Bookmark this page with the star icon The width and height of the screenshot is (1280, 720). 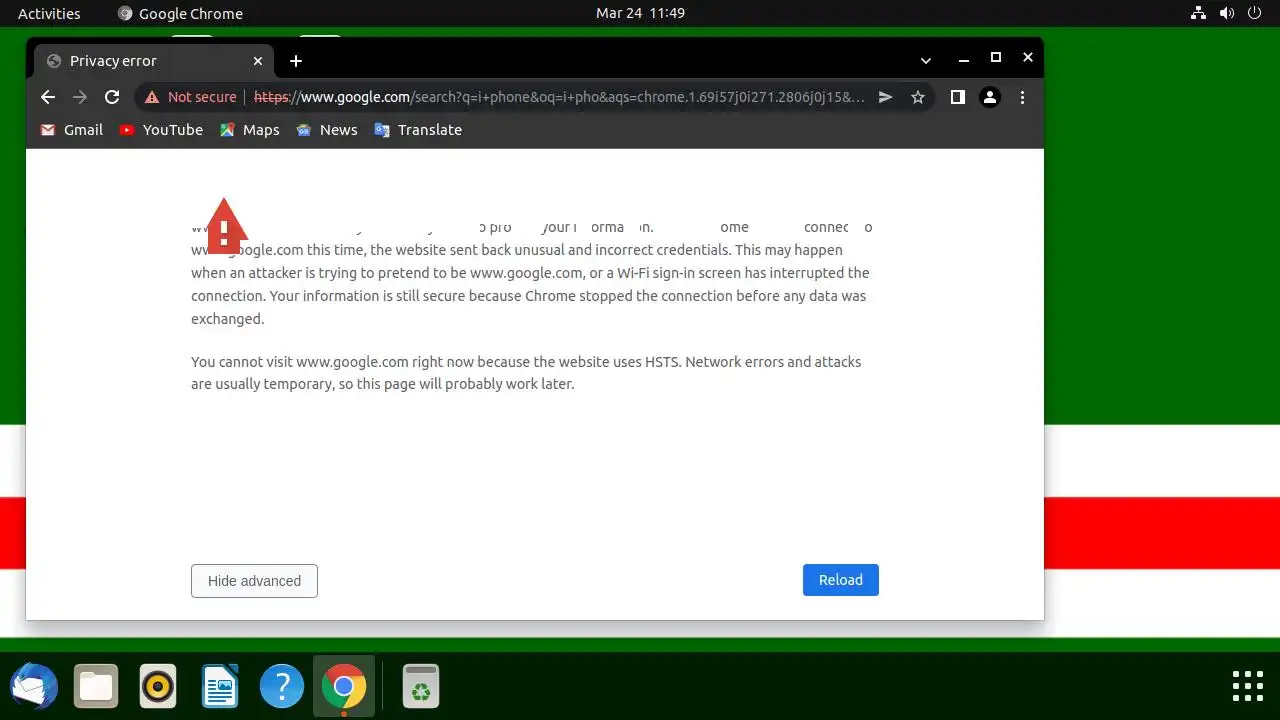click(917, 97)
